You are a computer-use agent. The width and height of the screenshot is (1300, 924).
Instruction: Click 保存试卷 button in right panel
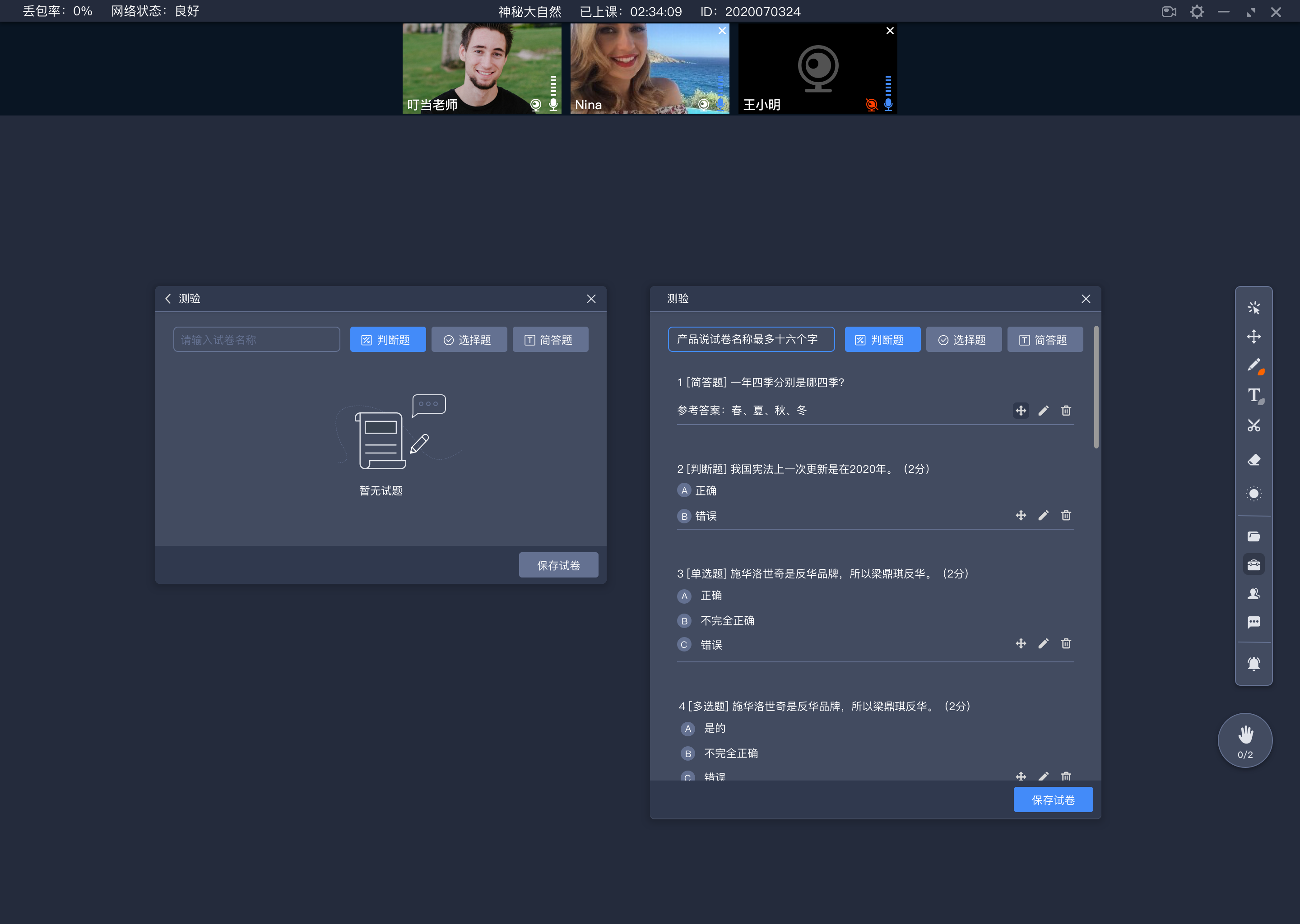click(1053, 799)
